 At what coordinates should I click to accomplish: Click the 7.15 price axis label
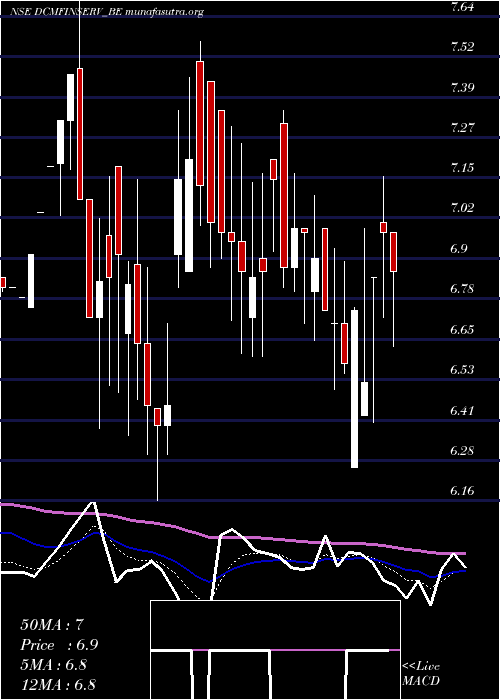point(462,168)
